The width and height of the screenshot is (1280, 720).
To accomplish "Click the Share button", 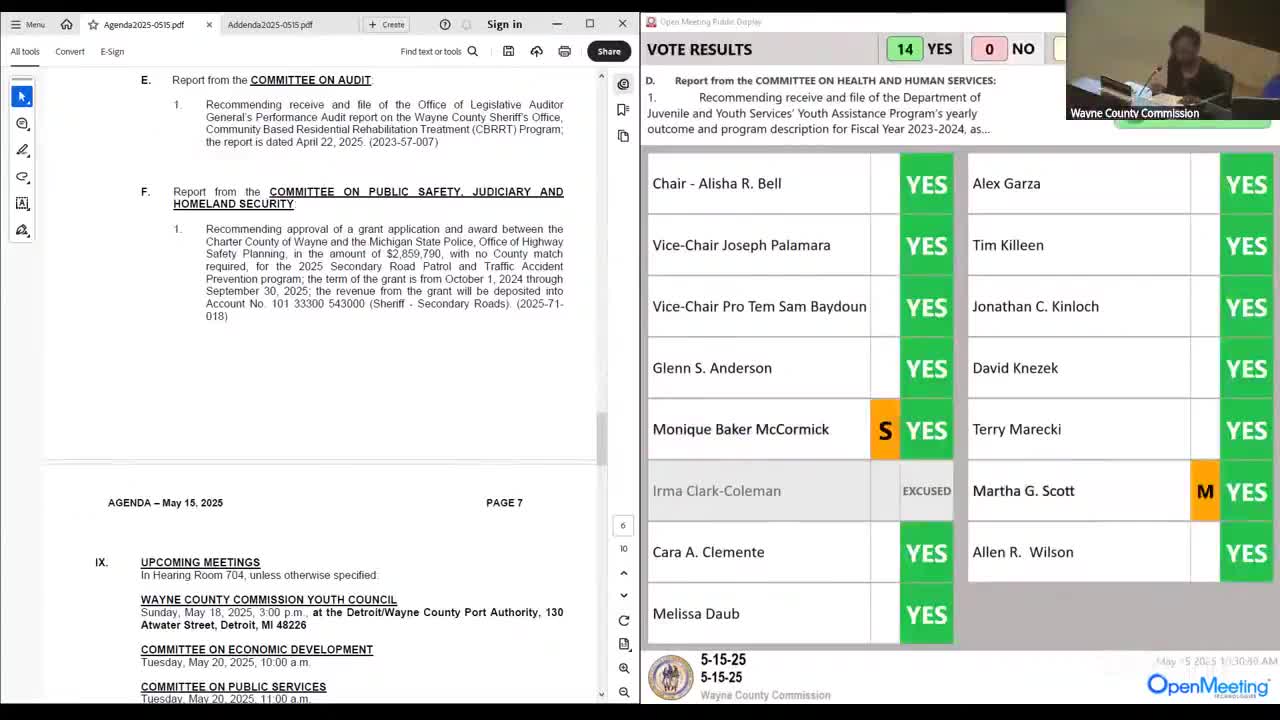I will pos(609,51).
